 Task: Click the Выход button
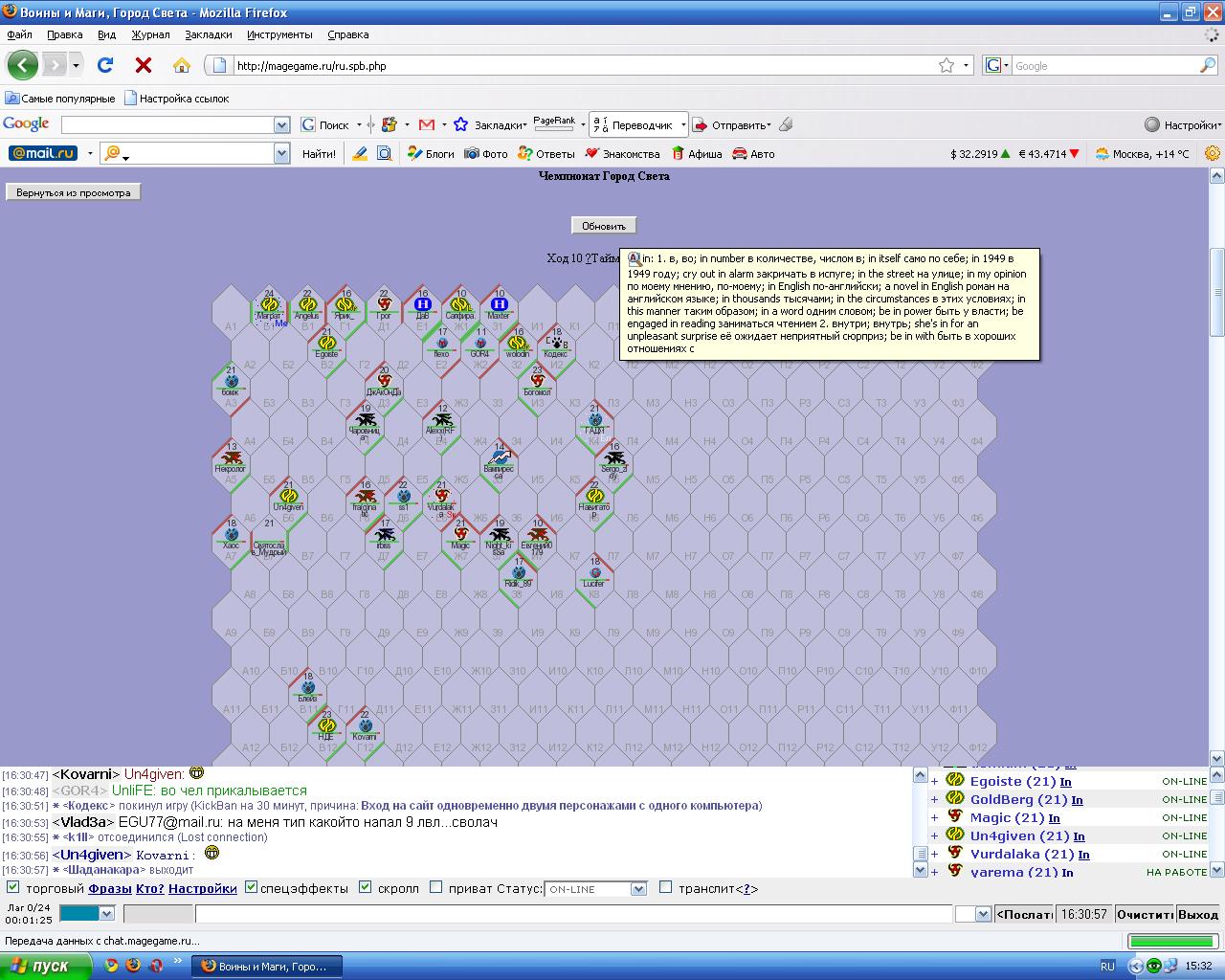[1198, 914]
